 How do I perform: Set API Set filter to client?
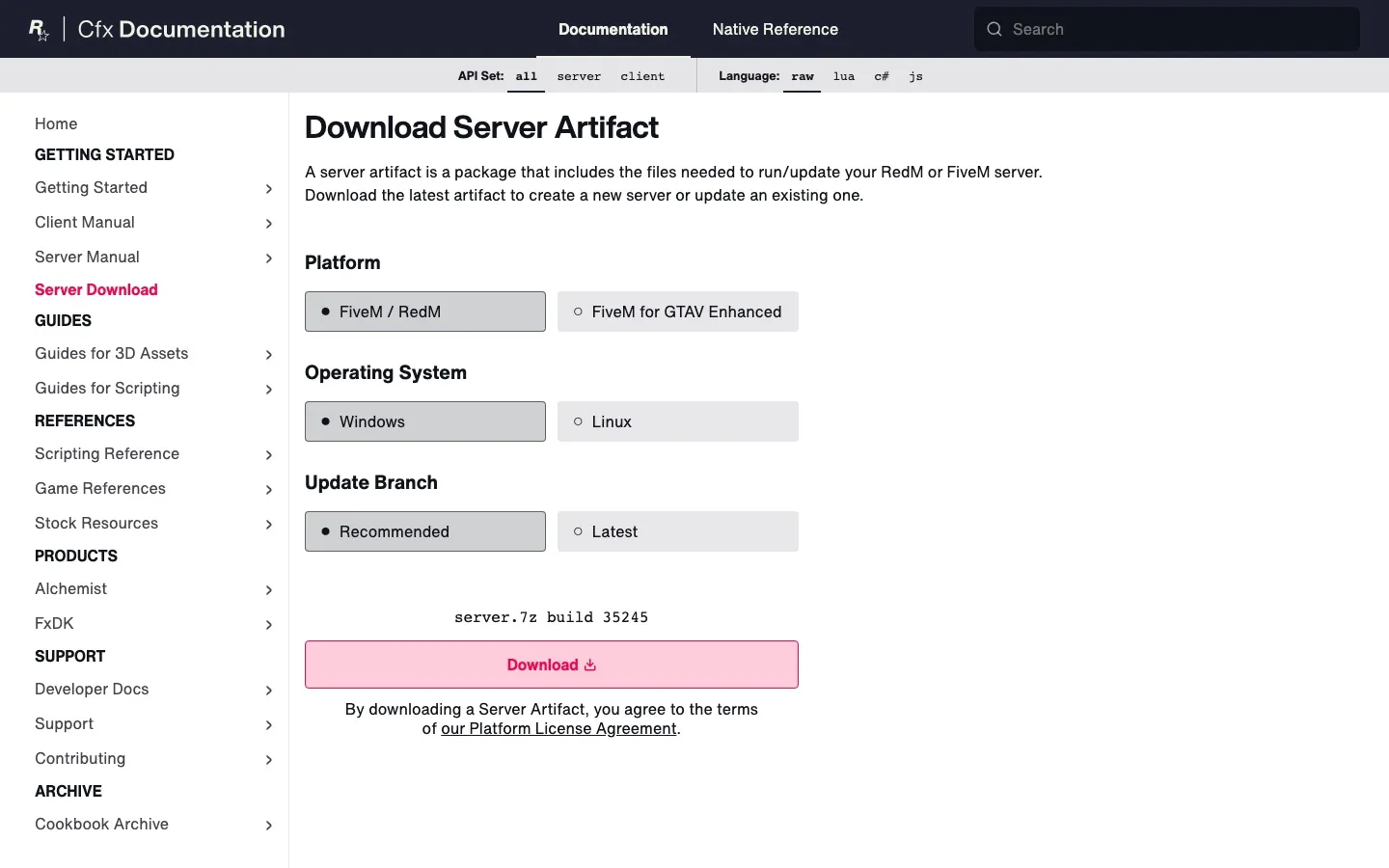pos(642,76)
